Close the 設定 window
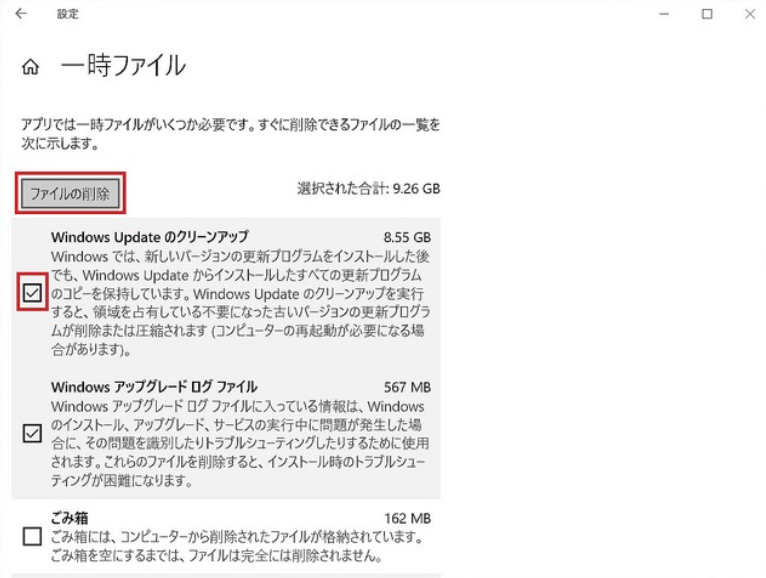The width and height of the screenshot is (766, 578). [750, 14]
